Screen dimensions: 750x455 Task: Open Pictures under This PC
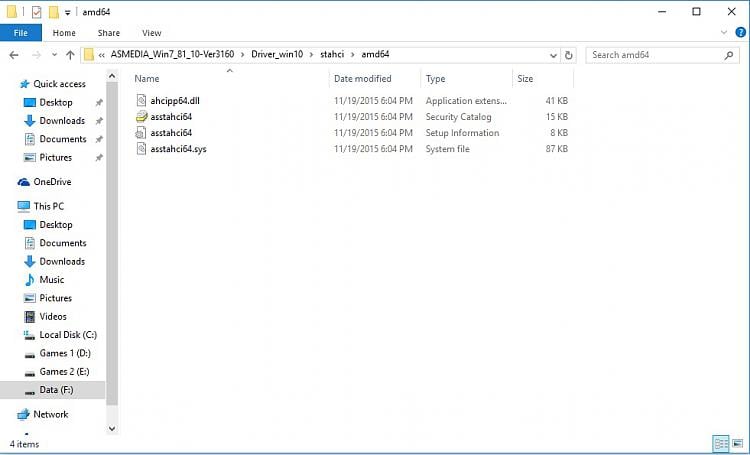55,298
